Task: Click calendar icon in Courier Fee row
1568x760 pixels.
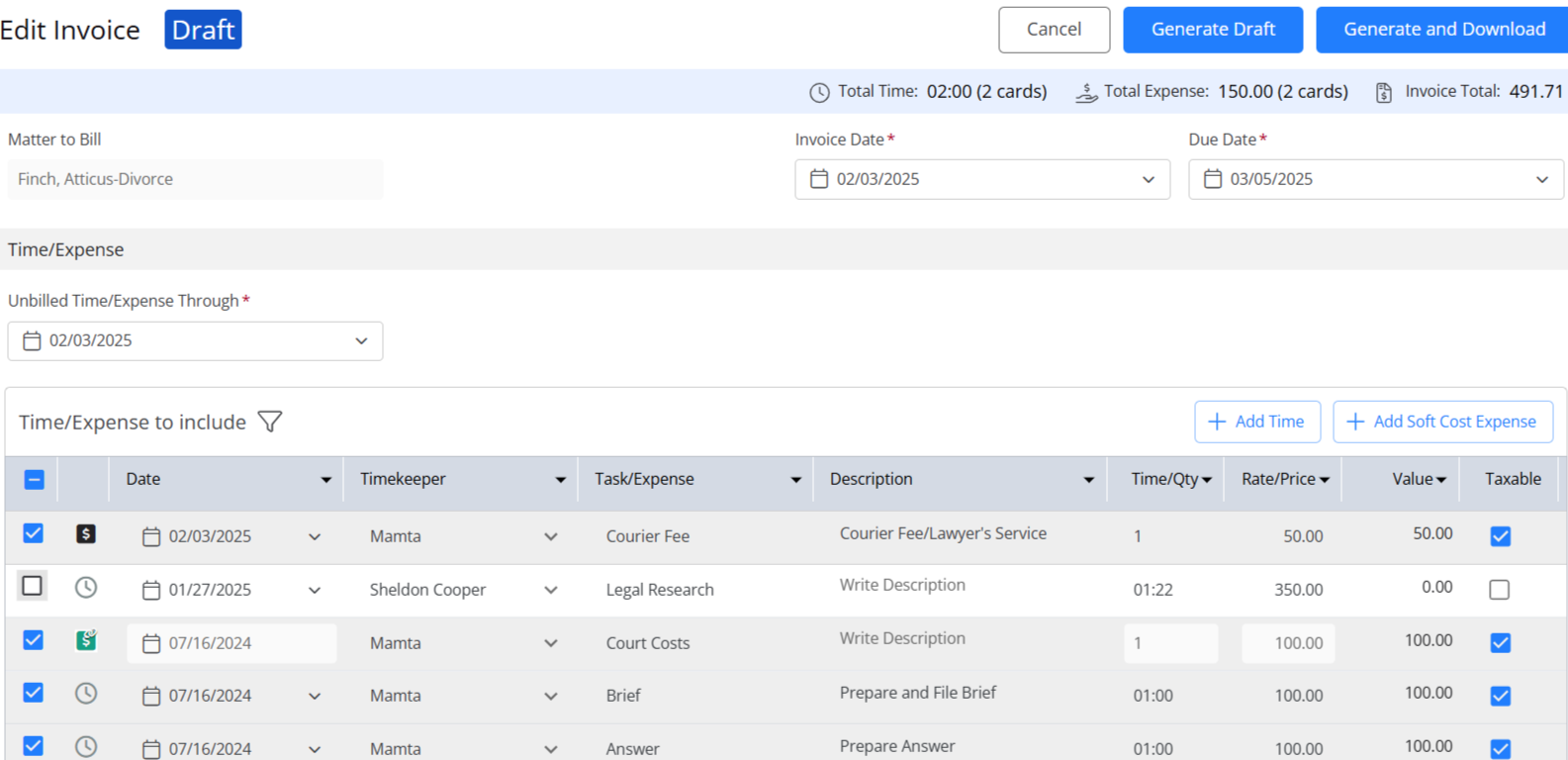Action: 151,536
